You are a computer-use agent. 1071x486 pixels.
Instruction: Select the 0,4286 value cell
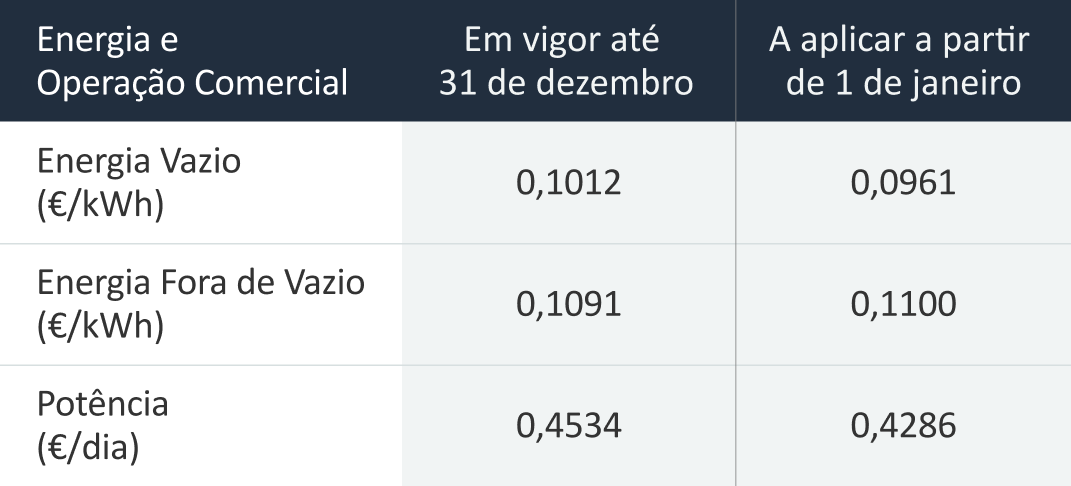(903, 426)
